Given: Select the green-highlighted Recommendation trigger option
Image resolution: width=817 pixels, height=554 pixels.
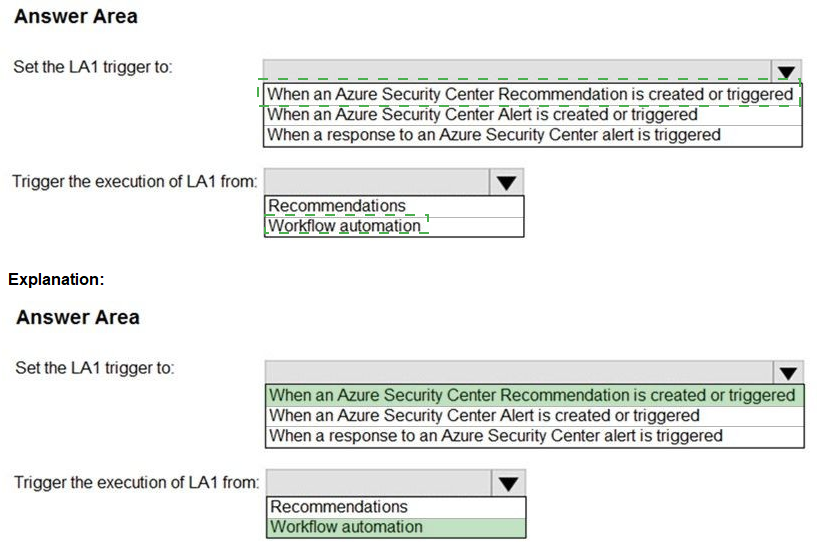Looking at the screenshot, I should [533, 395].
